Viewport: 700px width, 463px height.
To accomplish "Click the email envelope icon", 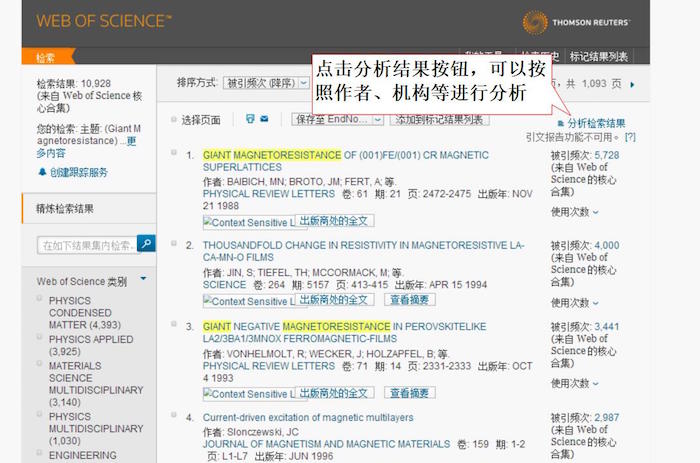I will 264,119.
